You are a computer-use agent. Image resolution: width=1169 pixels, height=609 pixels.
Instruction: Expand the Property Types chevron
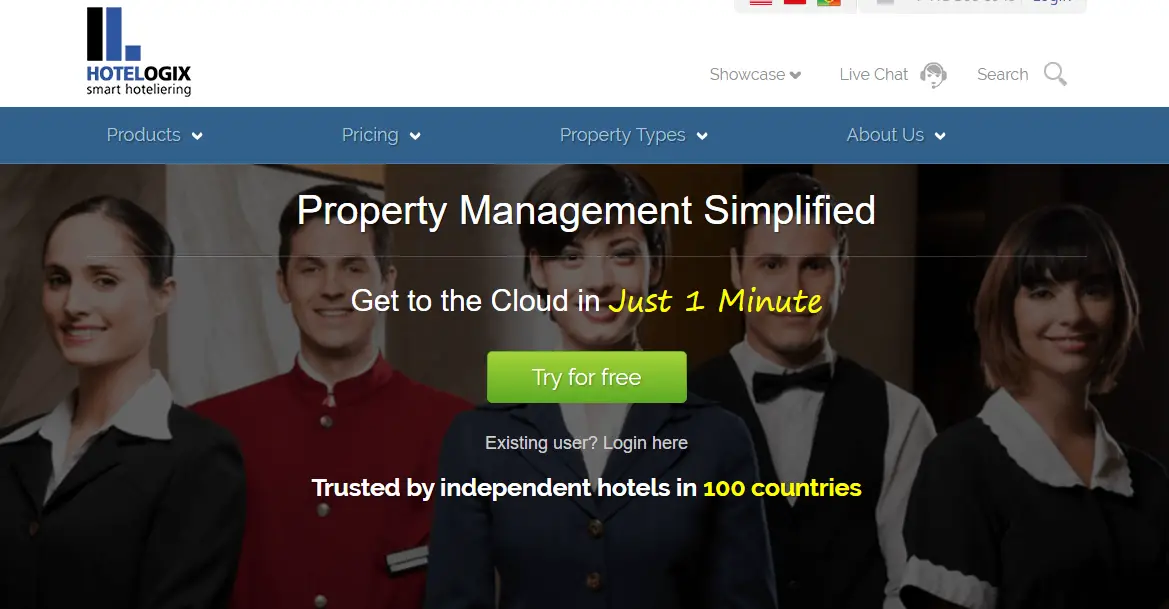[x=702, y=136]
